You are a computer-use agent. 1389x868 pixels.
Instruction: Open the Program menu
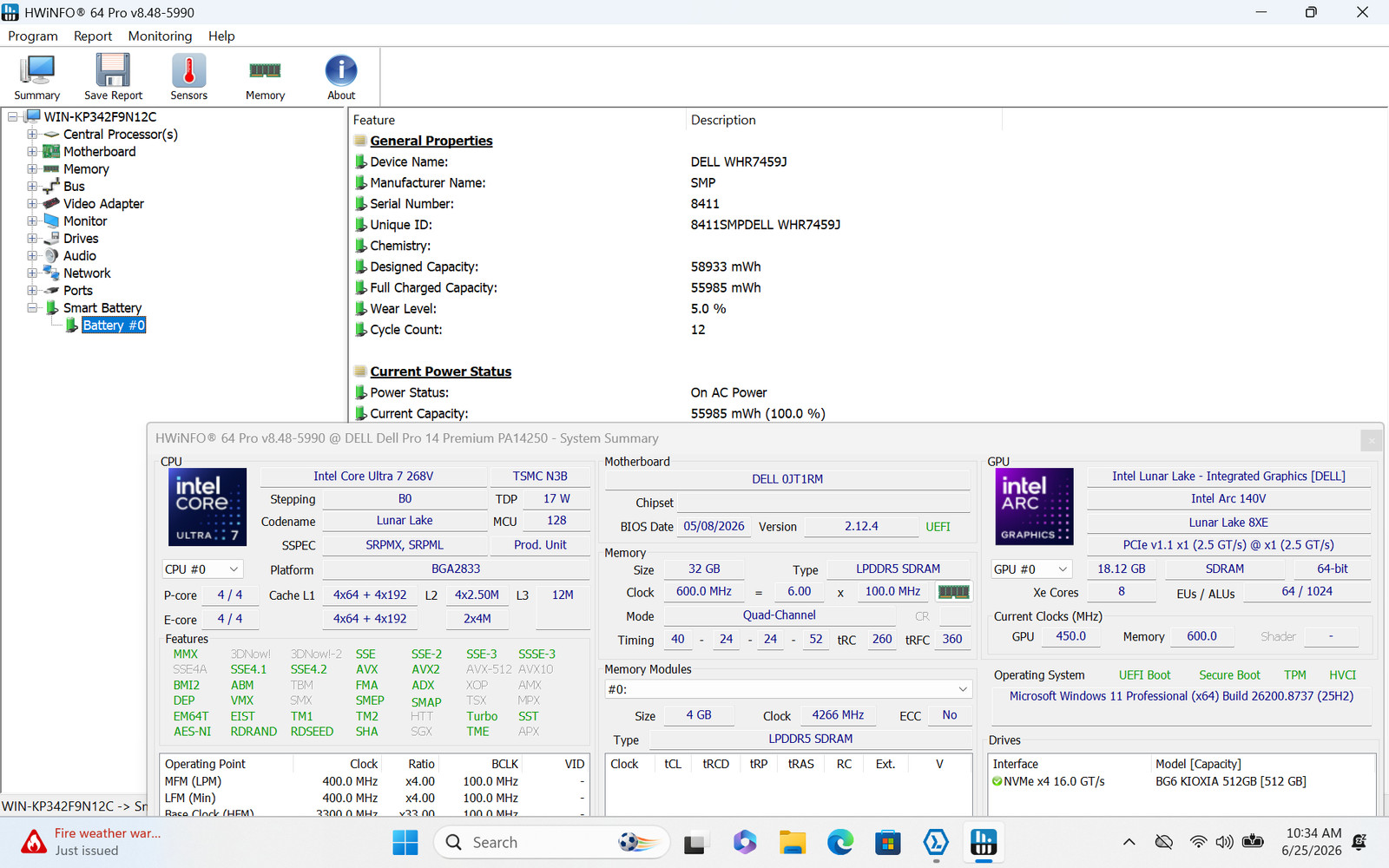click(x=33, y=36)
